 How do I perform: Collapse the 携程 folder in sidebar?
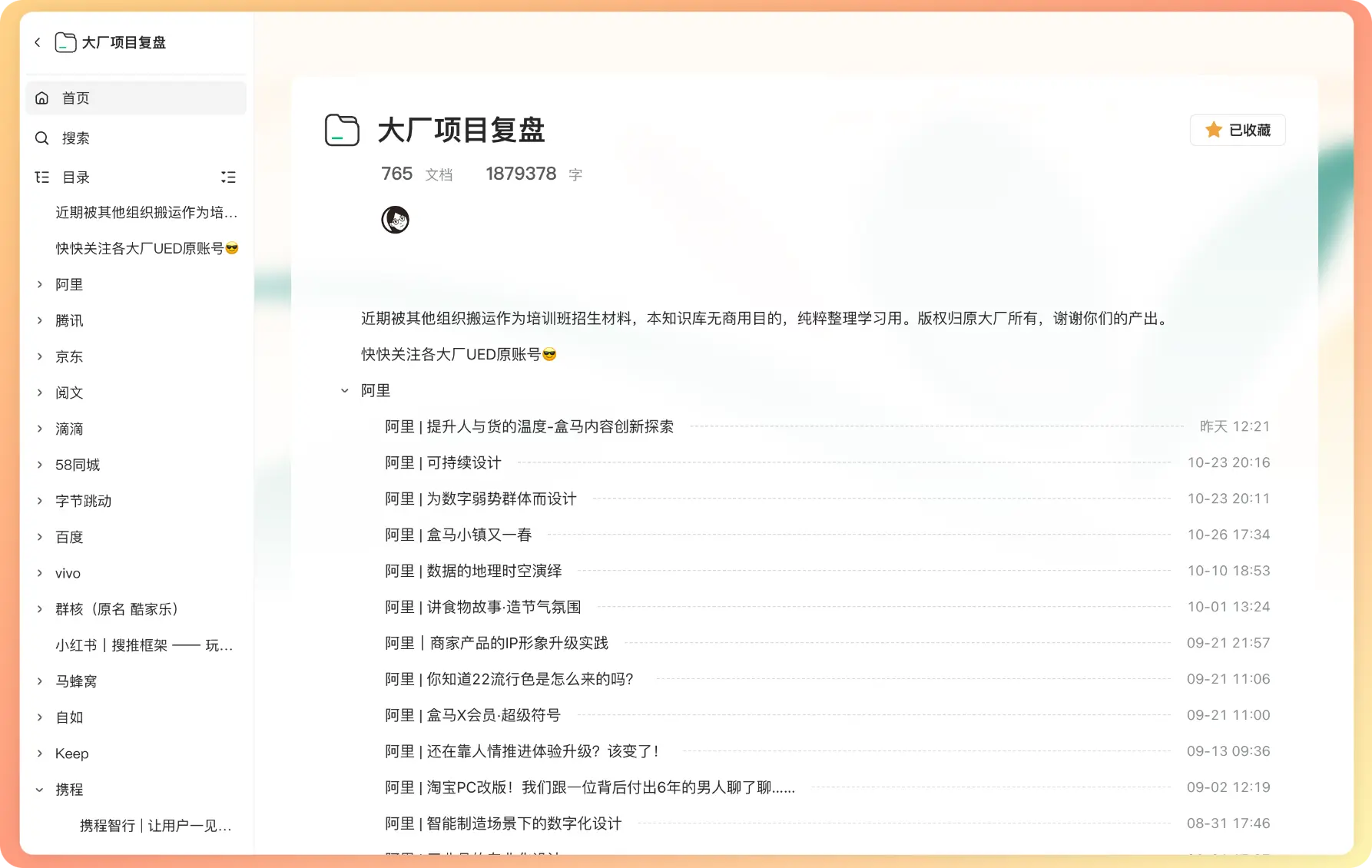click(40, 790)
